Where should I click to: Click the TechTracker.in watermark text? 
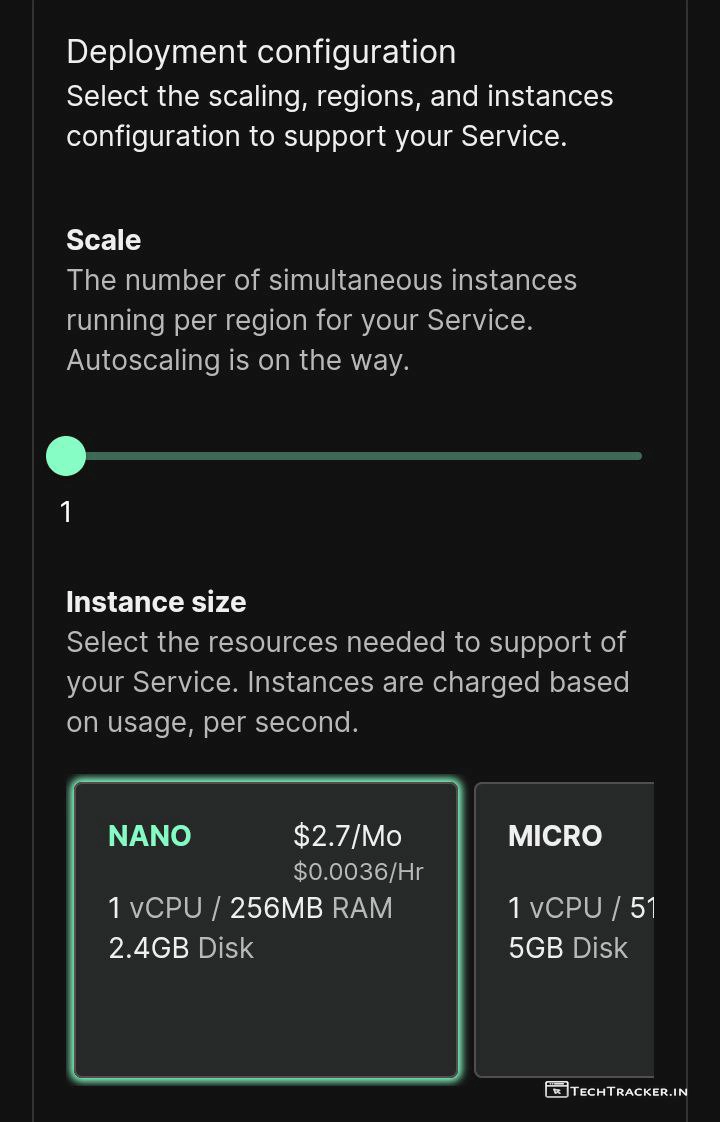point(629,1091)
